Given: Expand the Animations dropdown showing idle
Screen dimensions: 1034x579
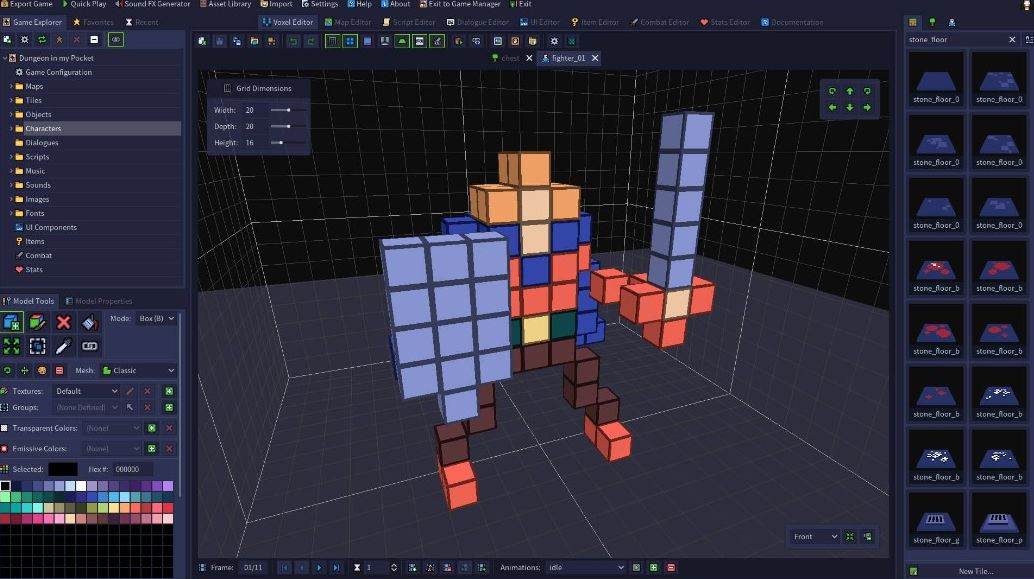Looking at the screenshot, I should coord(585,568).
